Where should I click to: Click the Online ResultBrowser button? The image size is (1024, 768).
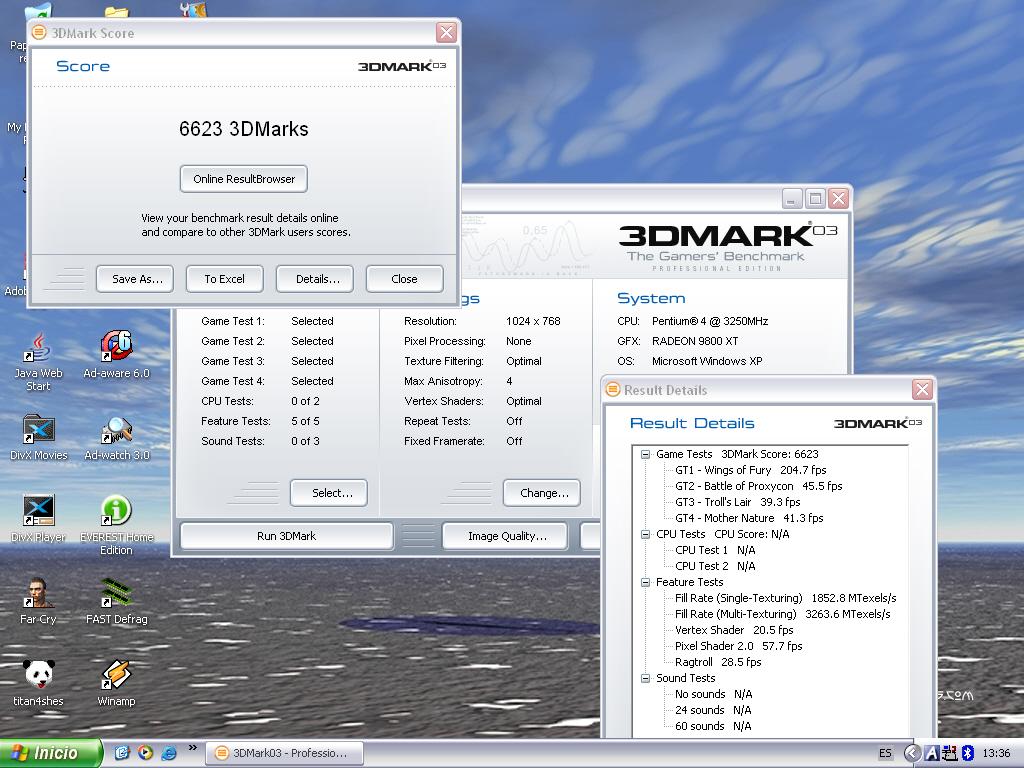click(244, 179)
